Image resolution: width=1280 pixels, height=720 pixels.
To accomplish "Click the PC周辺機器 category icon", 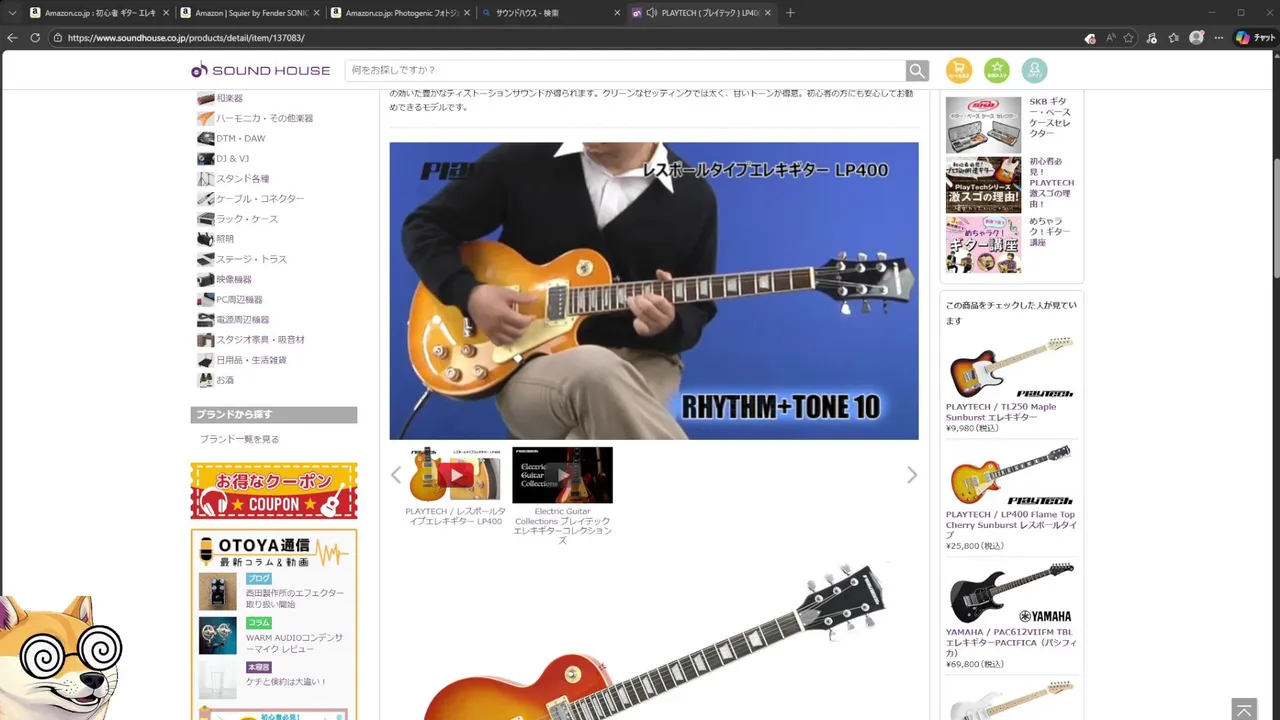I will [205, 299].
